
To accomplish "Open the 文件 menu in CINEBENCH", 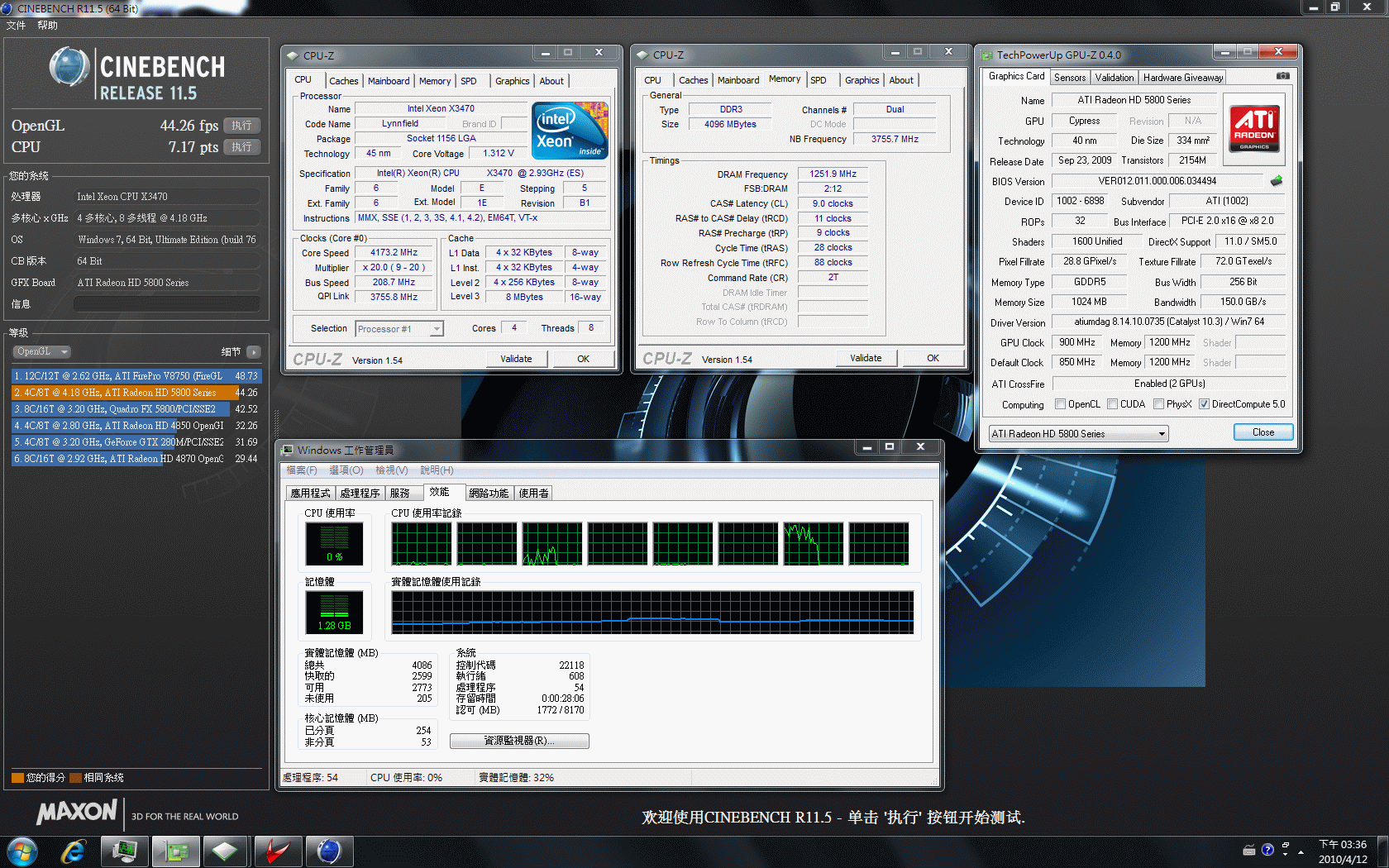I will (x=16, y=26).
